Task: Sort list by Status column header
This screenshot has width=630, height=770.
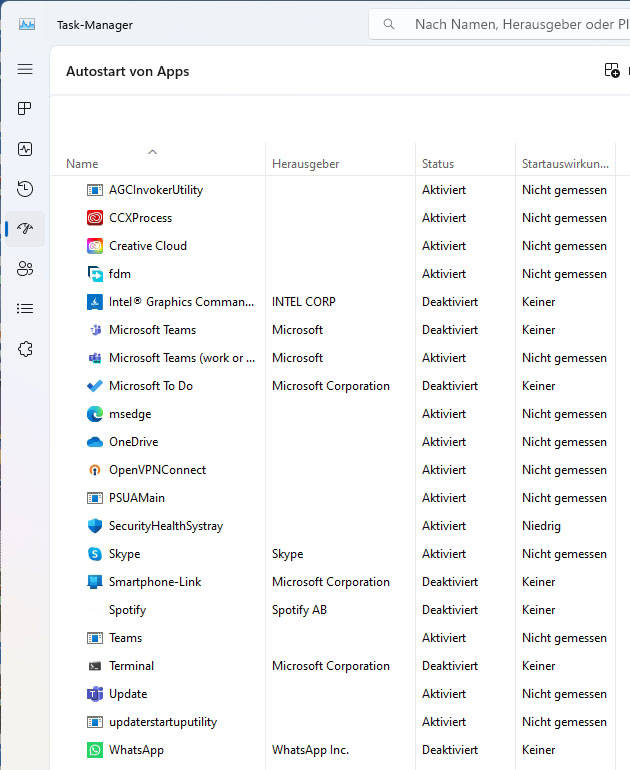Action: pos(438,164)
